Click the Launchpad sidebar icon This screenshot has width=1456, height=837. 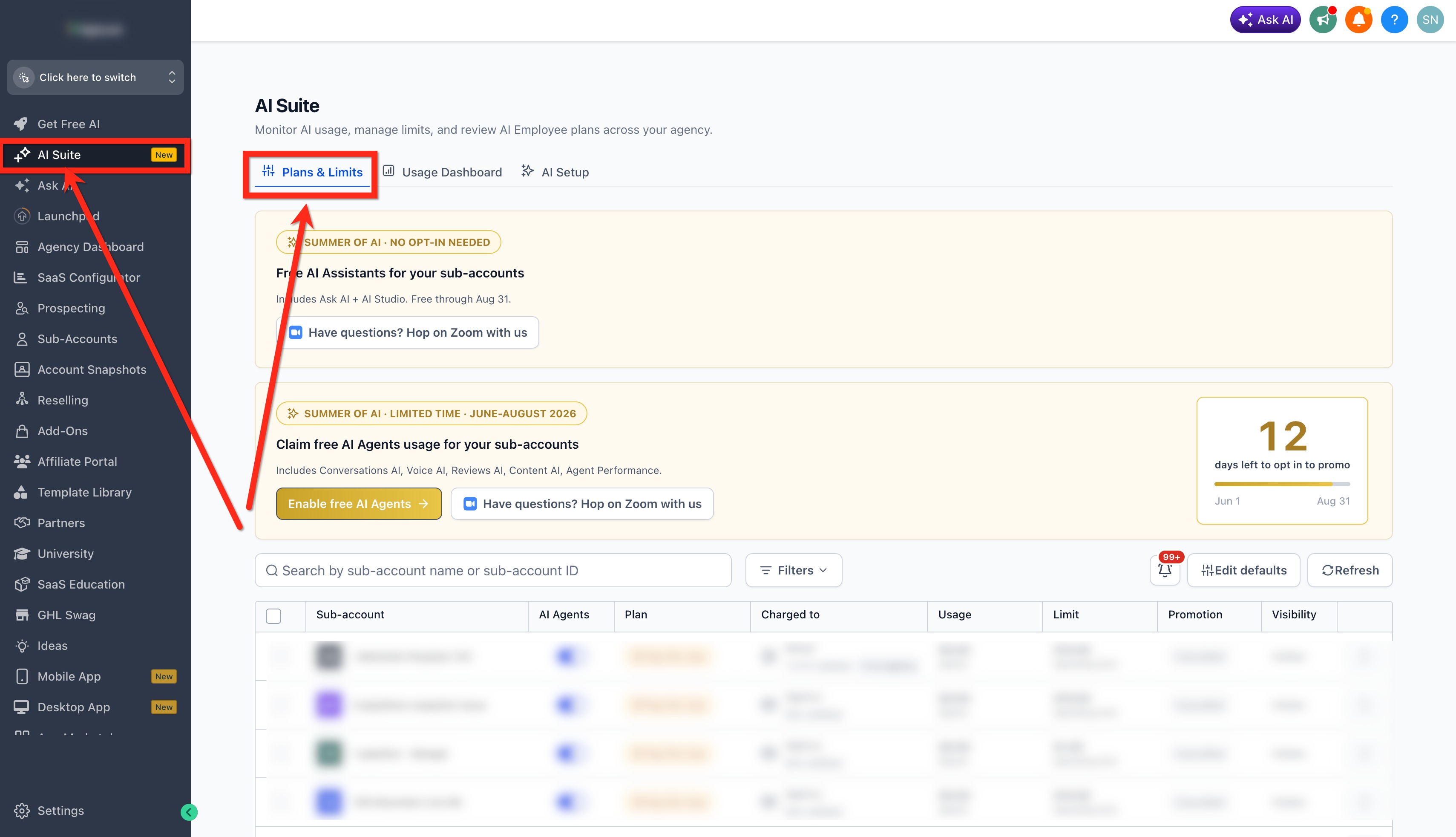22,216
